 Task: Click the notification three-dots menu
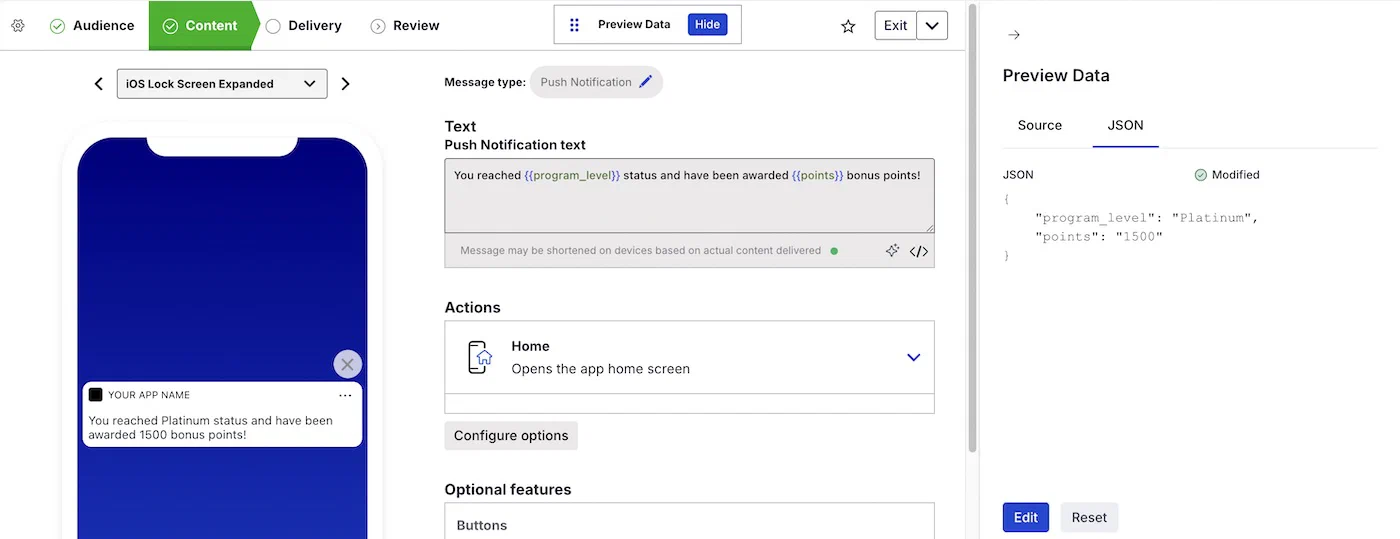coord(345,395)
